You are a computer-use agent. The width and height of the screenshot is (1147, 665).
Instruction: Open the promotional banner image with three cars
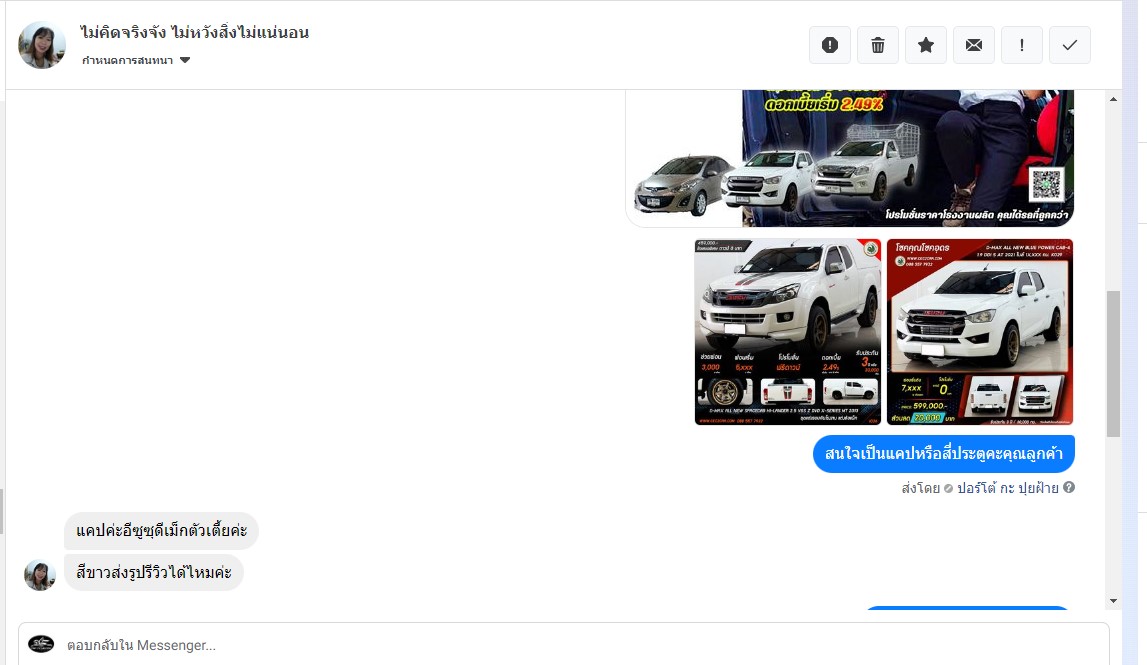pos(850,157)
